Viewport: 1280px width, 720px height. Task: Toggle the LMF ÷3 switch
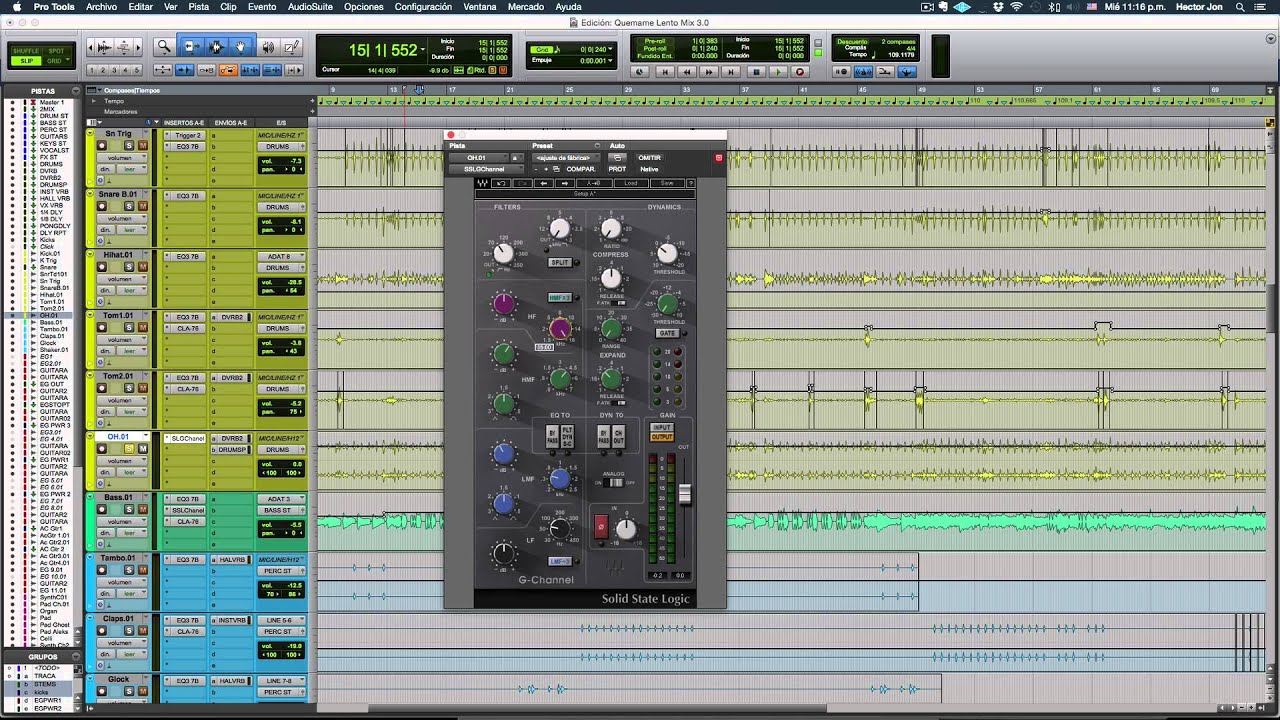[x=559, y=561]
